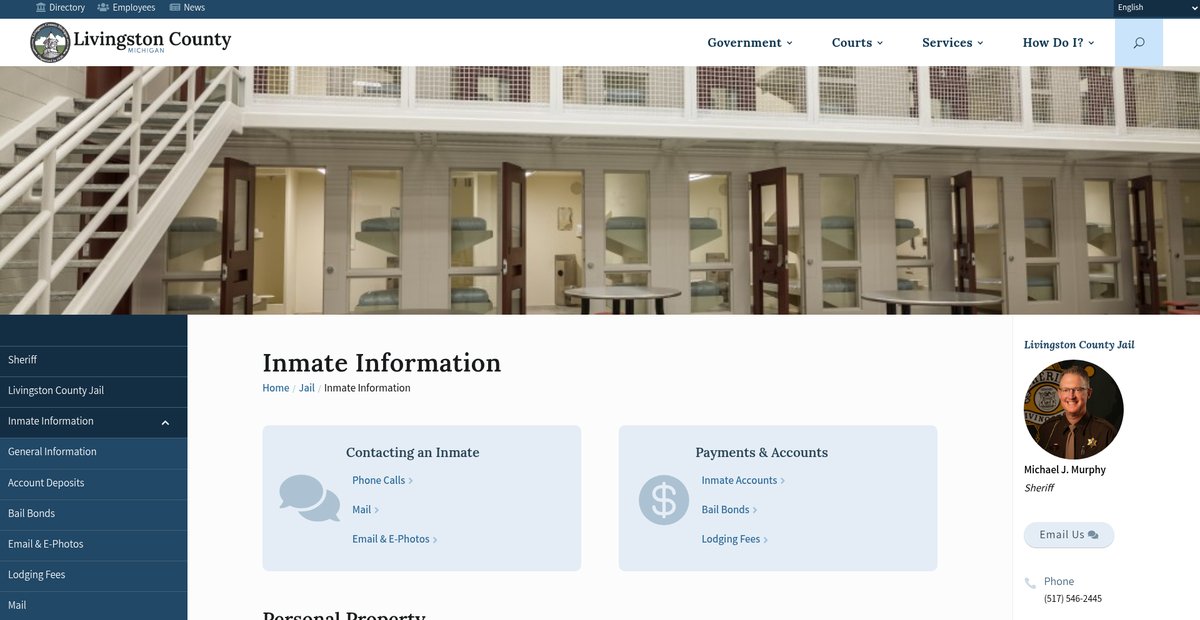This screenshot has height=620, width=1200.
Task: Open the site search magnifier icon
Action: coord(1138,43)
